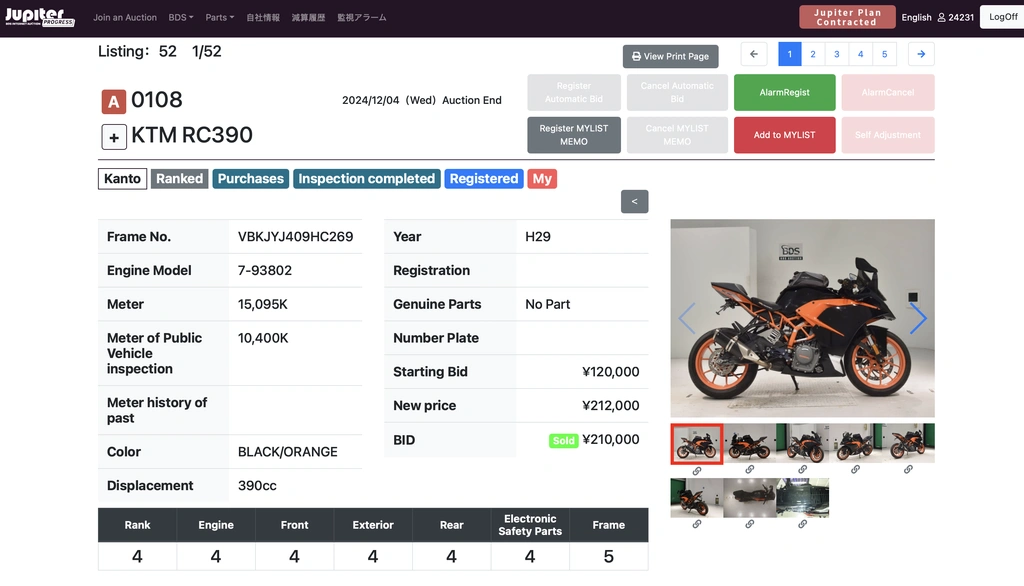Go to page 4
Viewport: 1024px width, 586px height.
(861, 54)
